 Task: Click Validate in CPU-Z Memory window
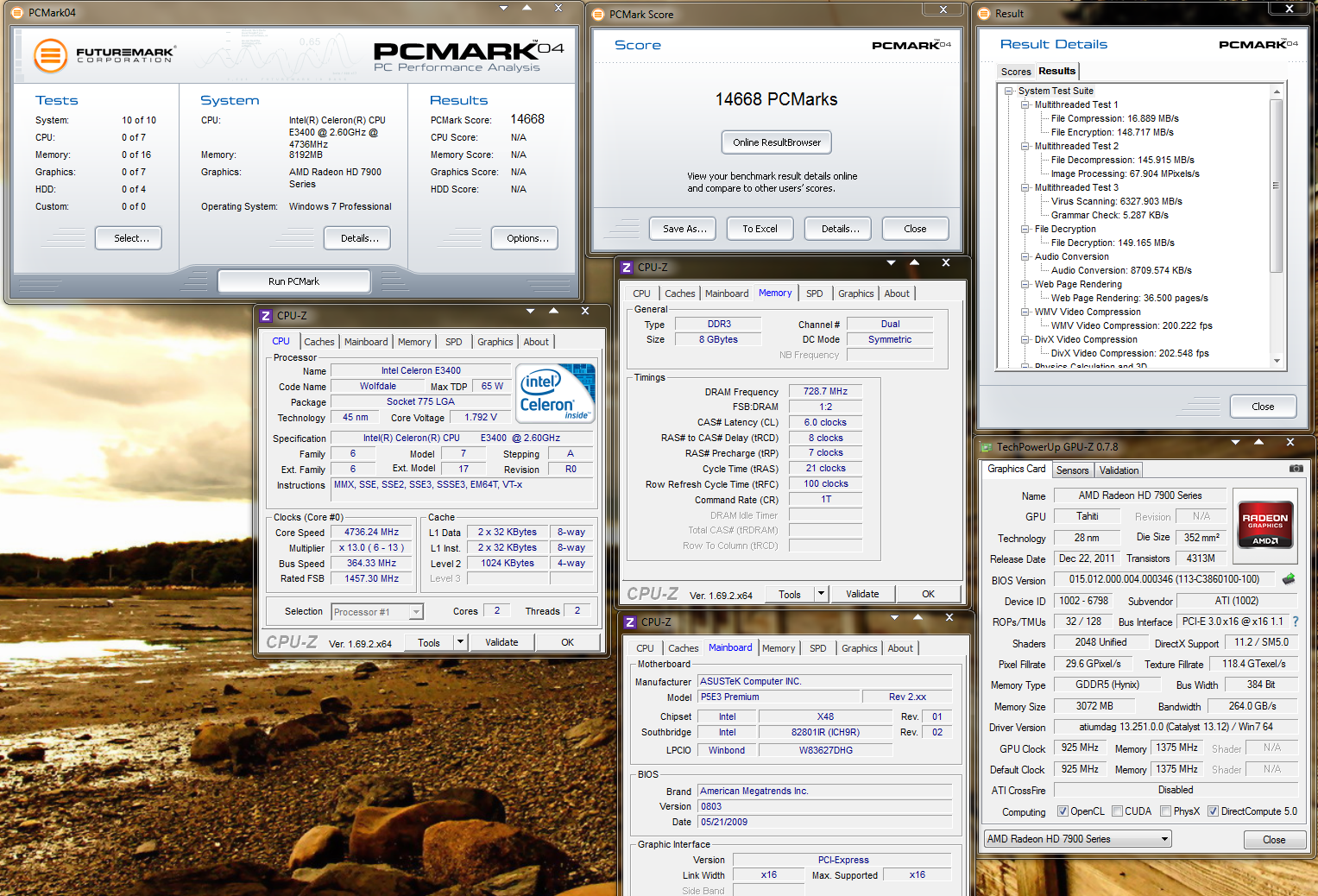(862, 594)
